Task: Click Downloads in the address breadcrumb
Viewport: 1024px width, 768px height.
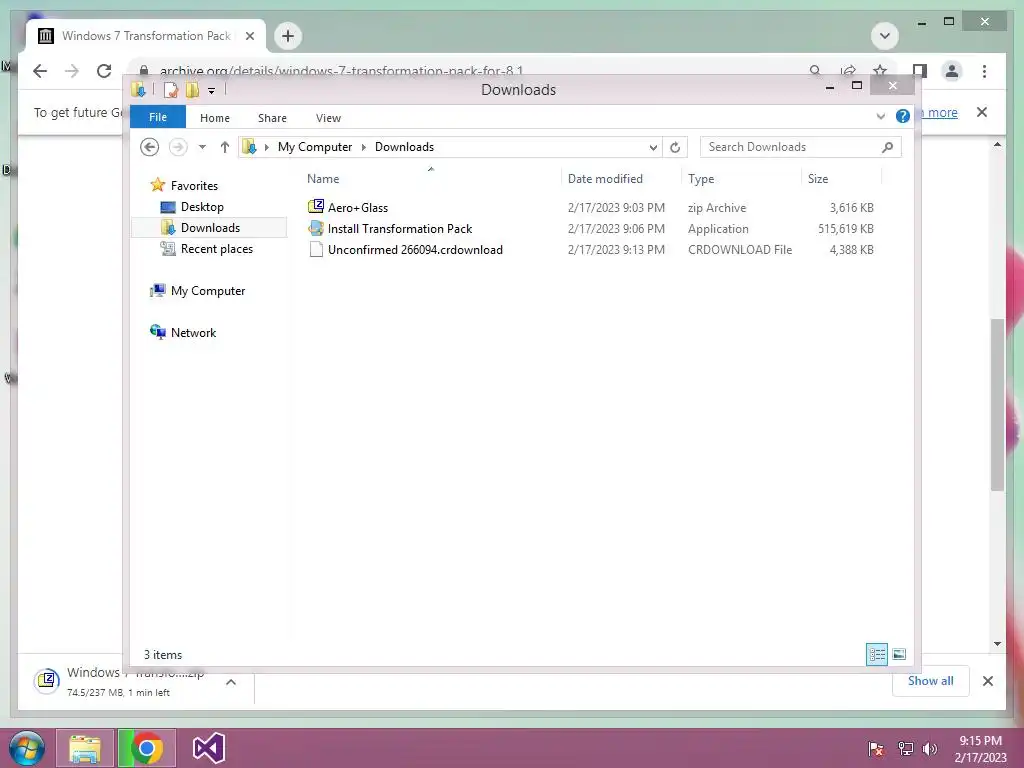Action: coord(404,147)
